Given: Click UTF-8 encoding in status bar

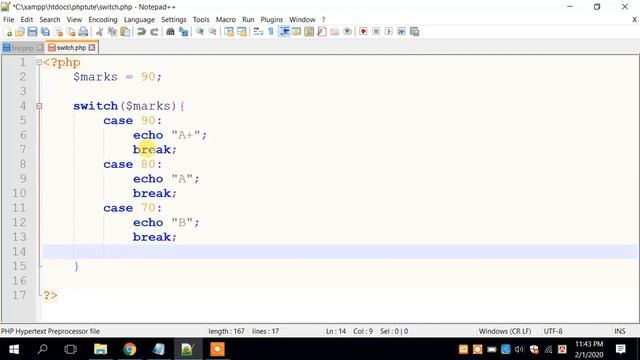Looking at the screenshot, I should pyautogui.click(x=553, y=331).
